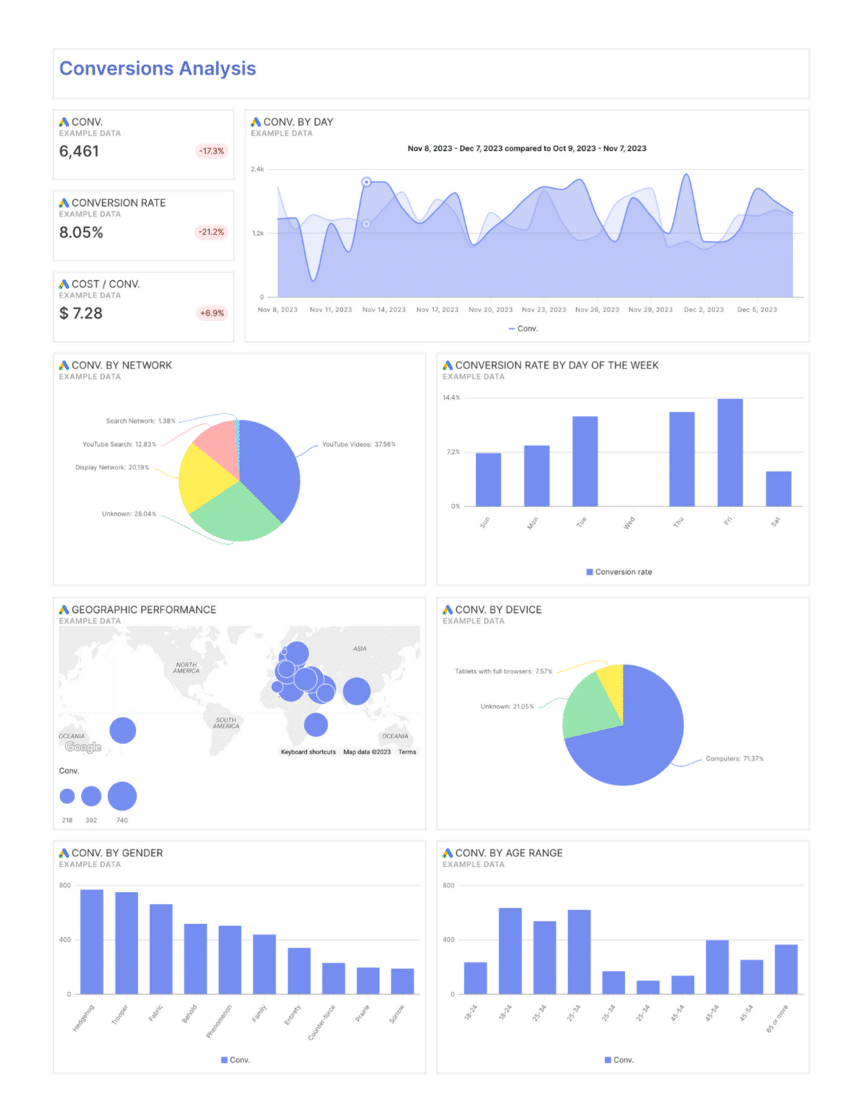Click the 6,461 conversions value
Image resolution: width=863 pixels, height=1120 pixels.
[79, 151]
